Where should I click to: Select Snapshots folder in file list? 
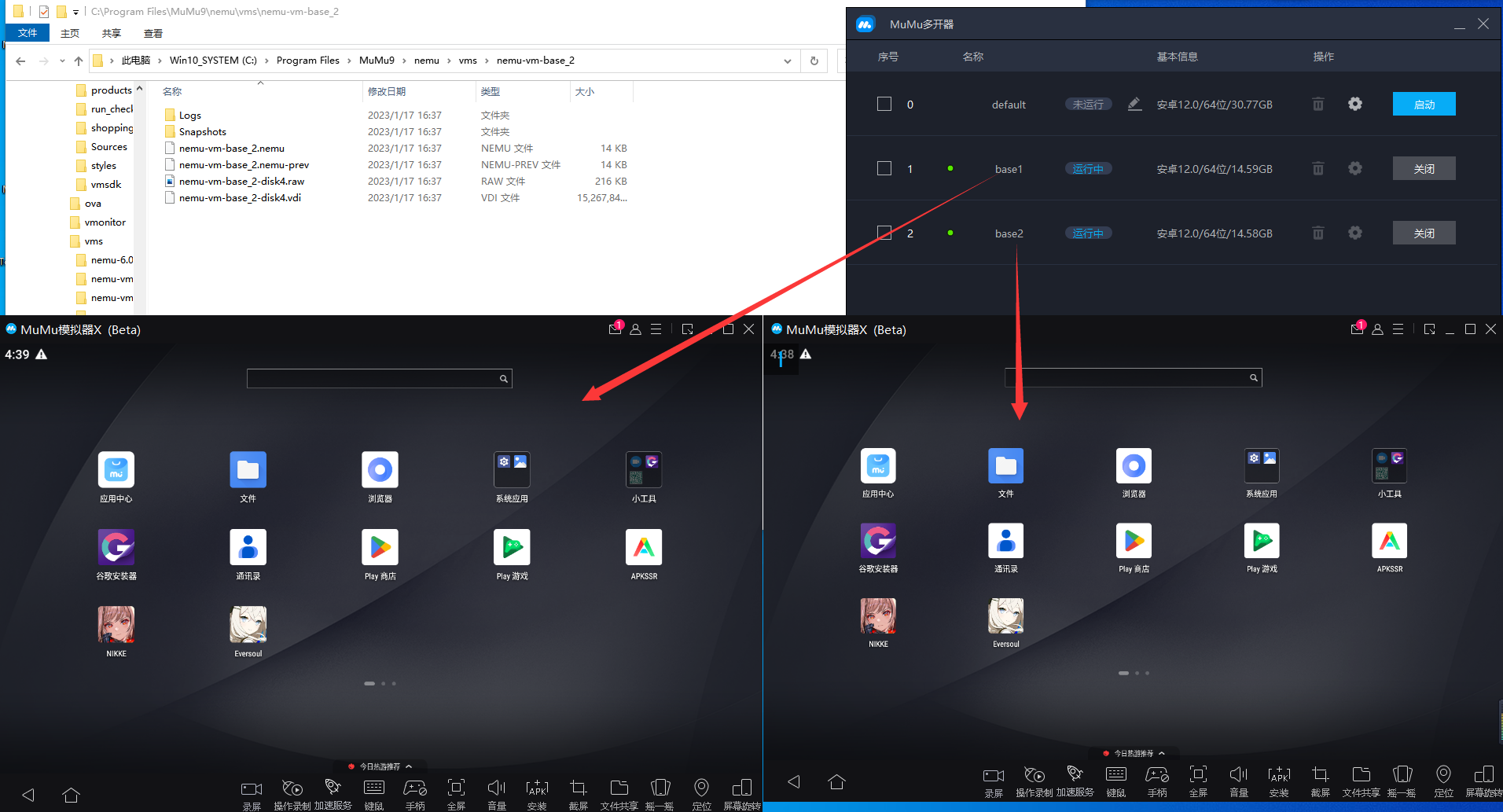click(202, 132)
